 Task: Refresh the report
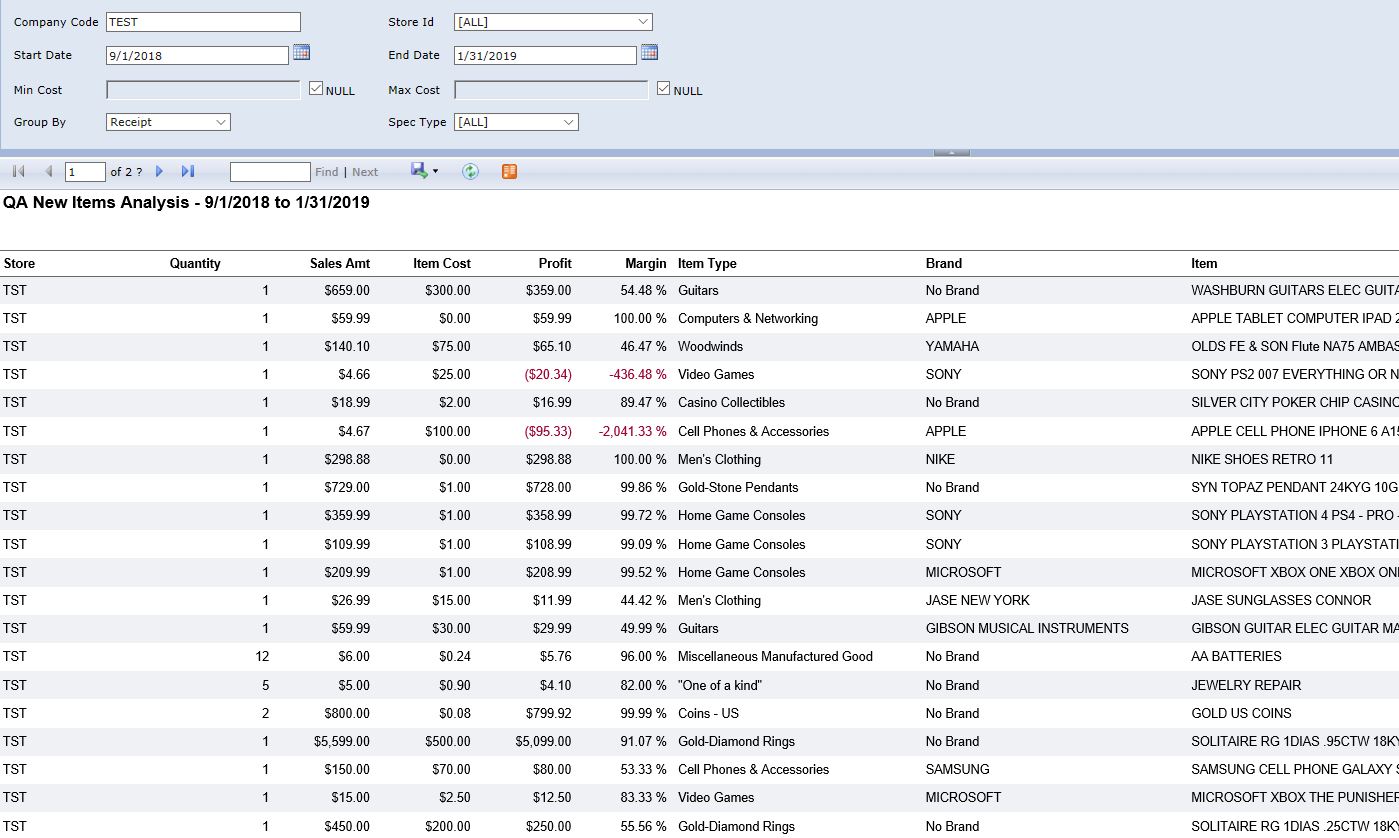coord(470,172)
